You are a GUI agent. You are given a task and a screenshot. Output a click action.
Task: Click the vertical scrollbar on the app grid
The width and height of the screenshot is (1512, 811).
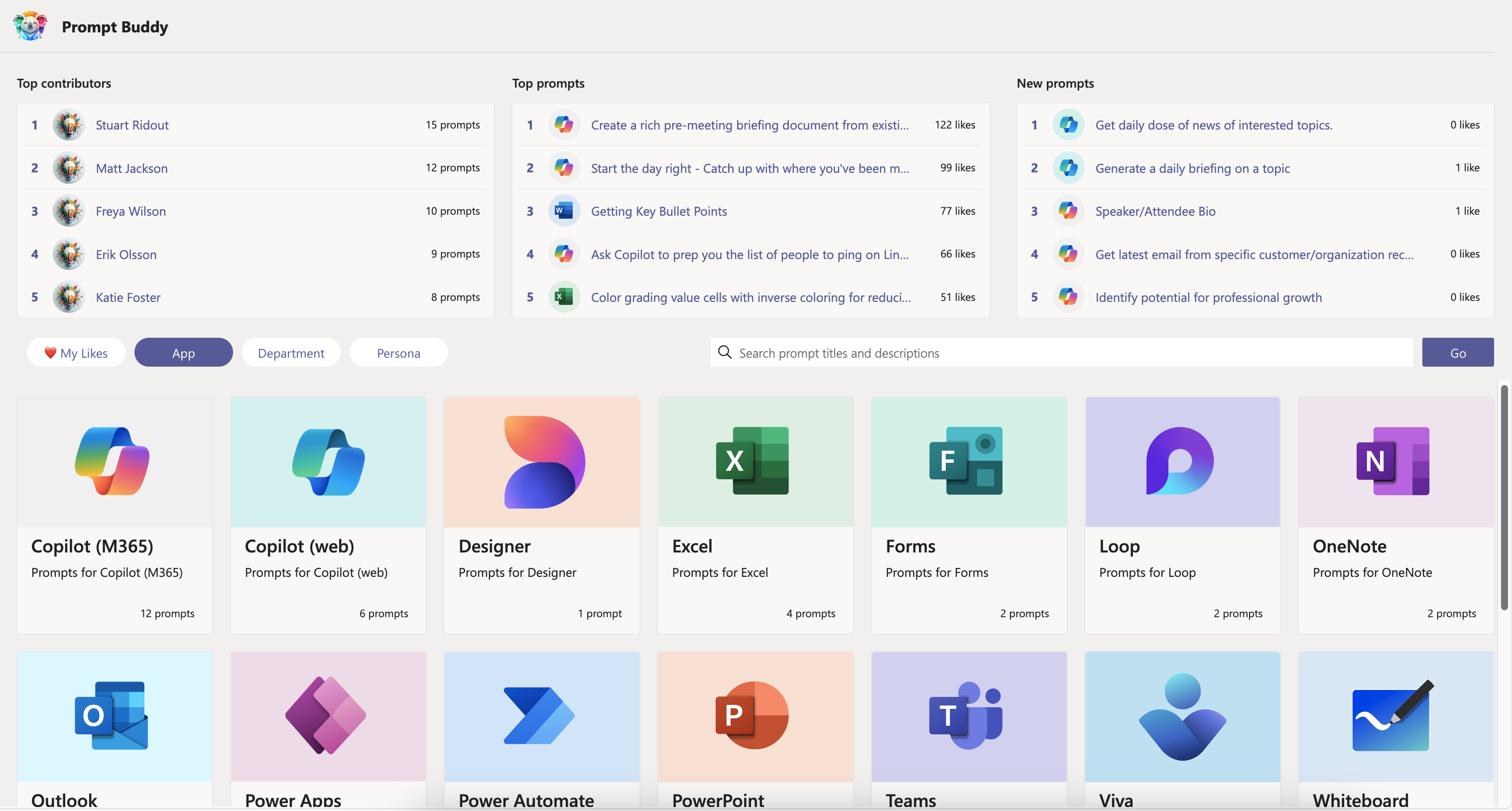coord(1504,498)
